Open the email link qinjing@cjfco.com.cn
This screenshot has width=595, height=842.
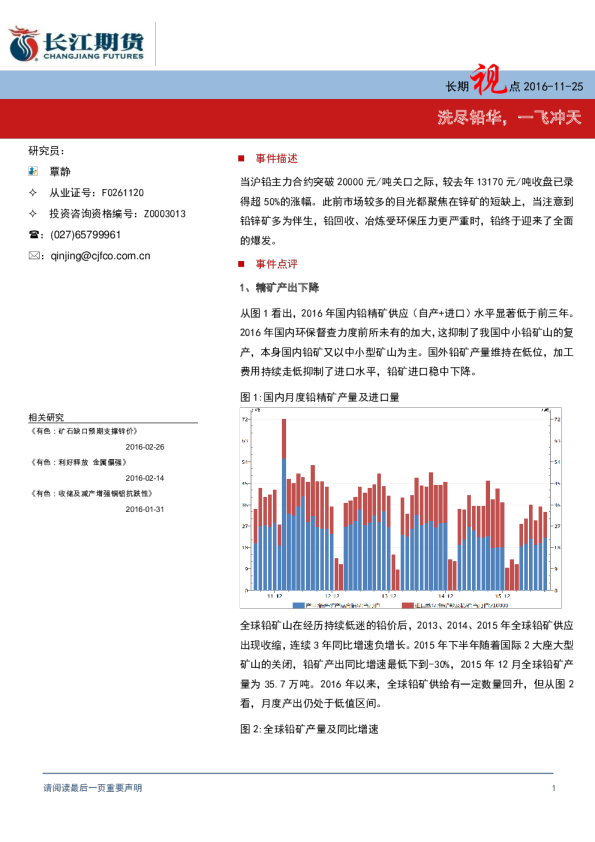click(x=100, y=256)
